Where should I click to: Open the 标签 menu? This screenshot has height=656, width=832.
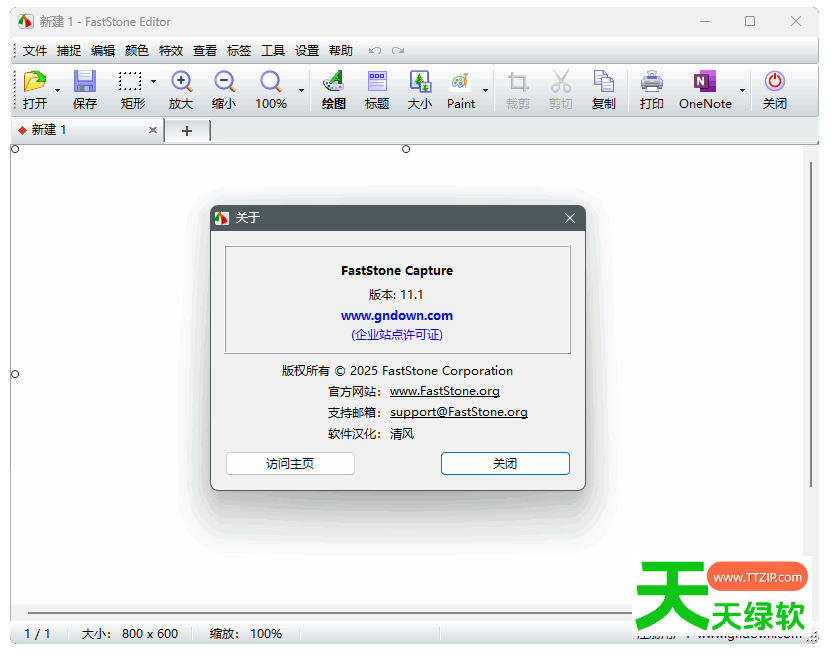coord(239,51)
